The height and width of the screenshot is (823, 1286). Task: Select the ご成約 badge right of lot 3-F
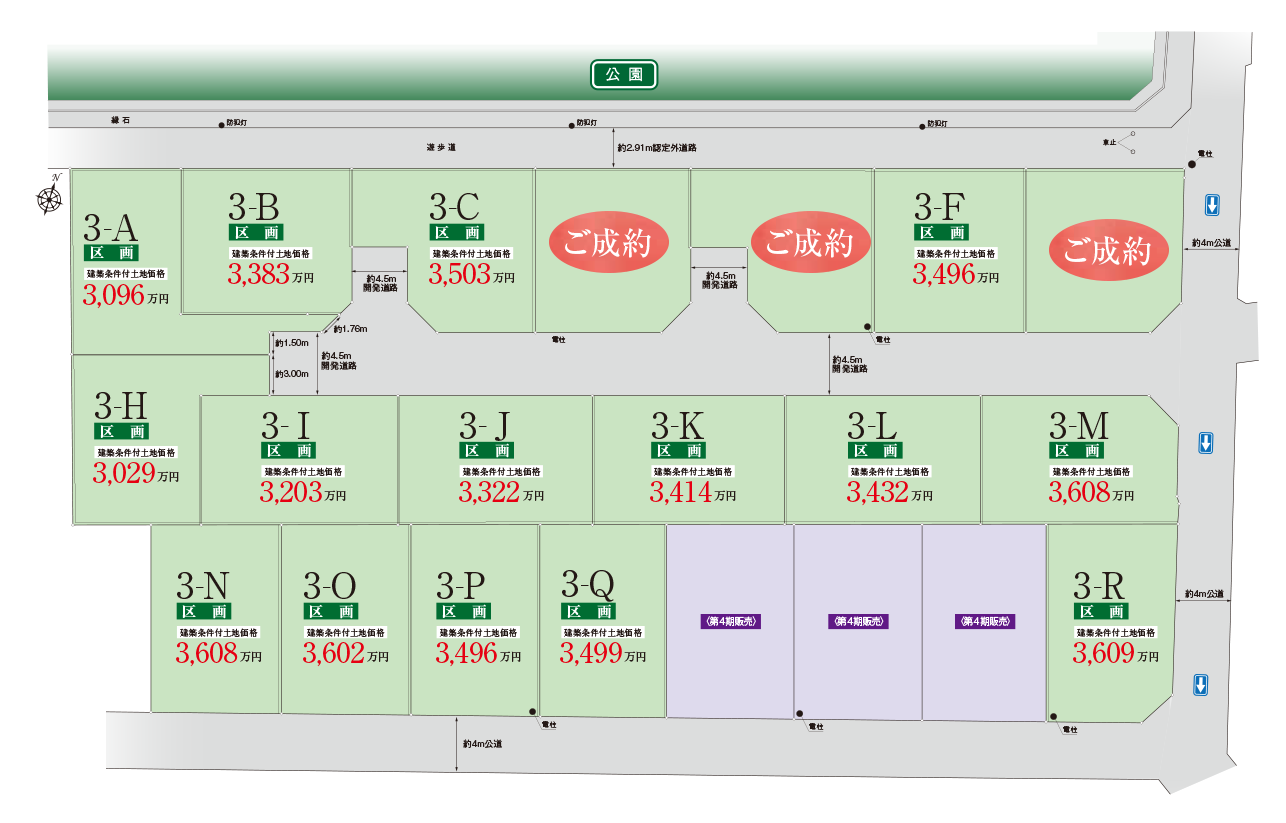(x=1108, y=252)
